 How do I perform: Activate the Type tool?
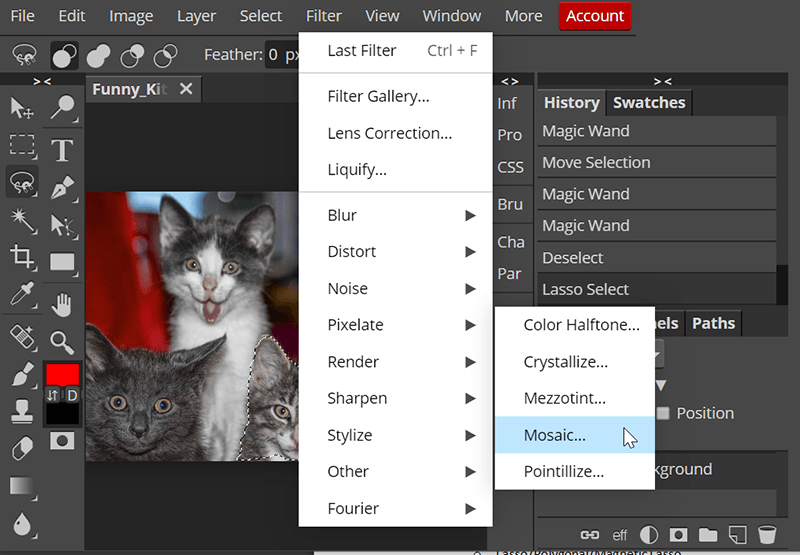tap(62, 150)
